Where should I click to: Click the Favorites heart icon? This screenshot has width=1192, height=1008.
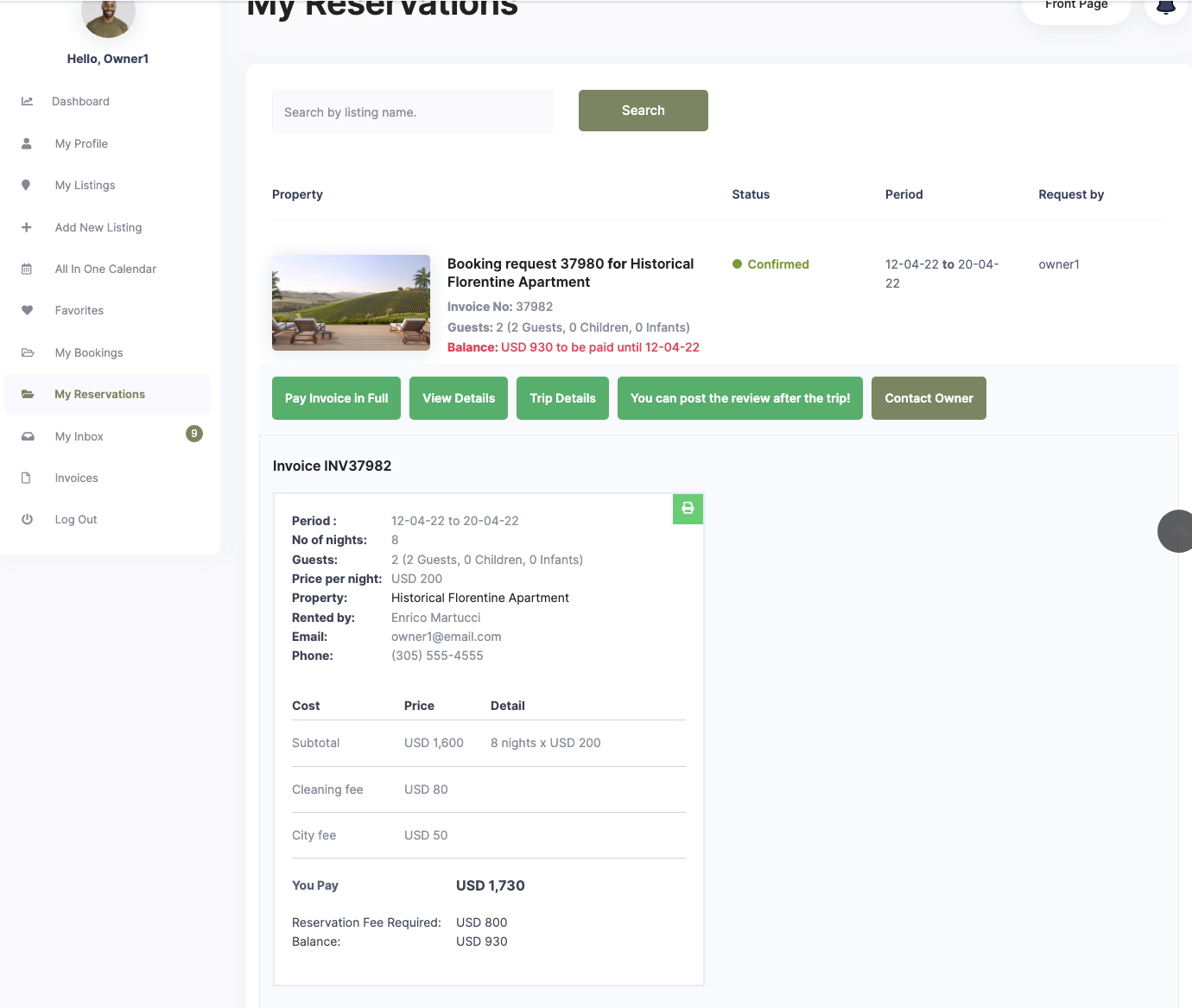click(27, 310)
